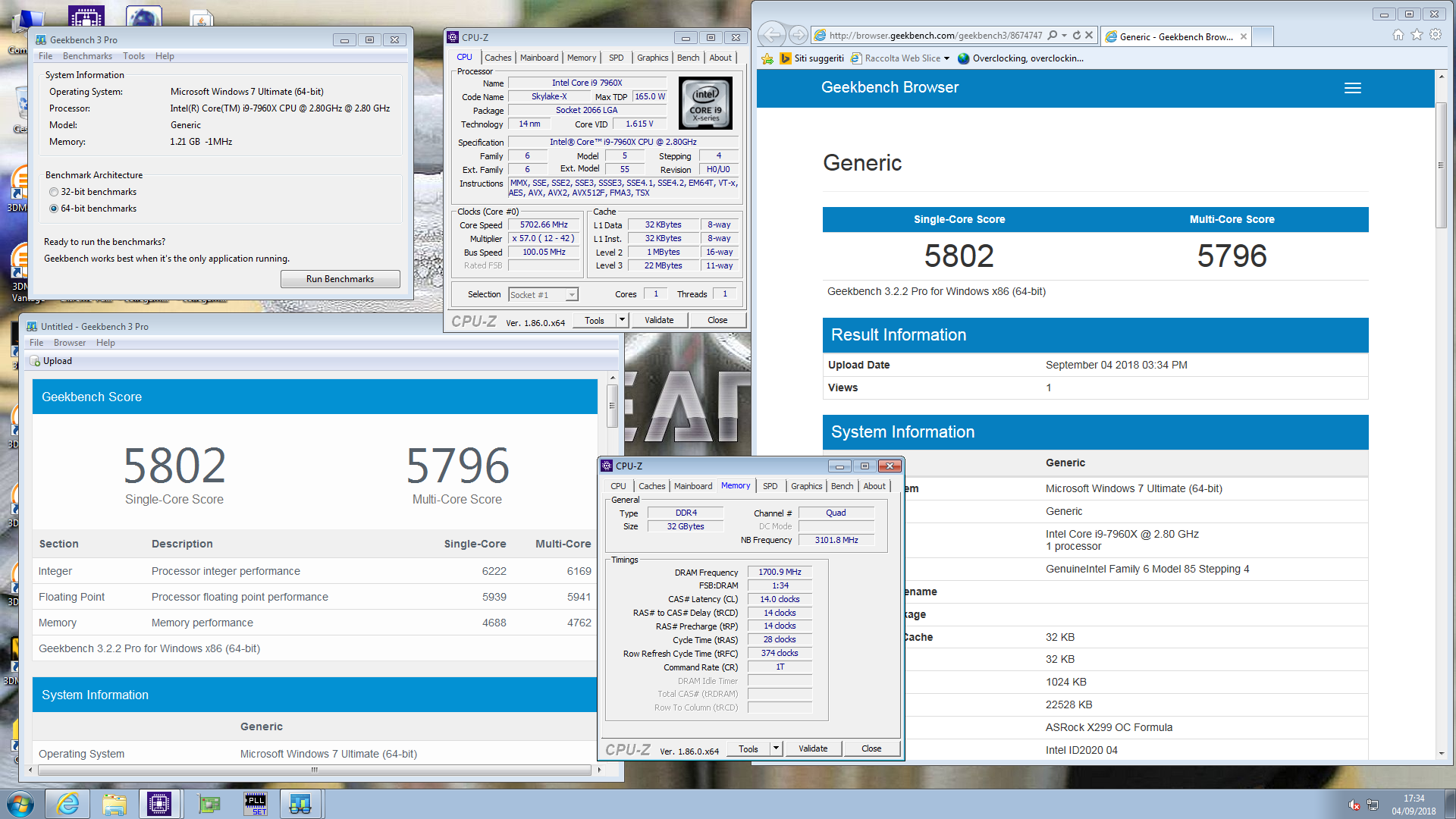This screenshot has height=819, width=1456.
Task: Open a new browser tab
Action: click(1263, 36)
